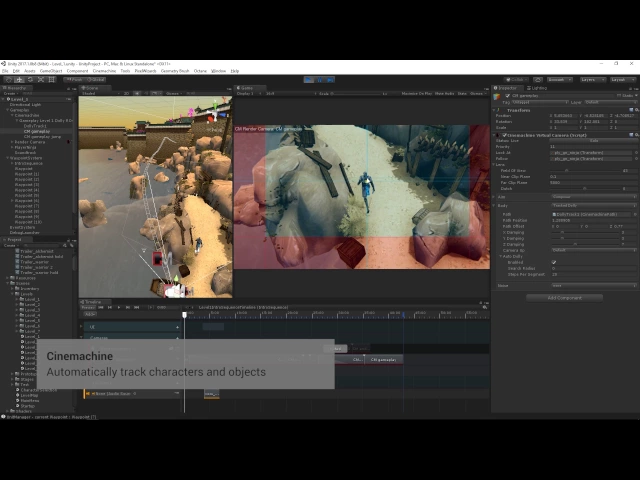
Task: Click the Path Position input field
Action: tap(594, 220)
